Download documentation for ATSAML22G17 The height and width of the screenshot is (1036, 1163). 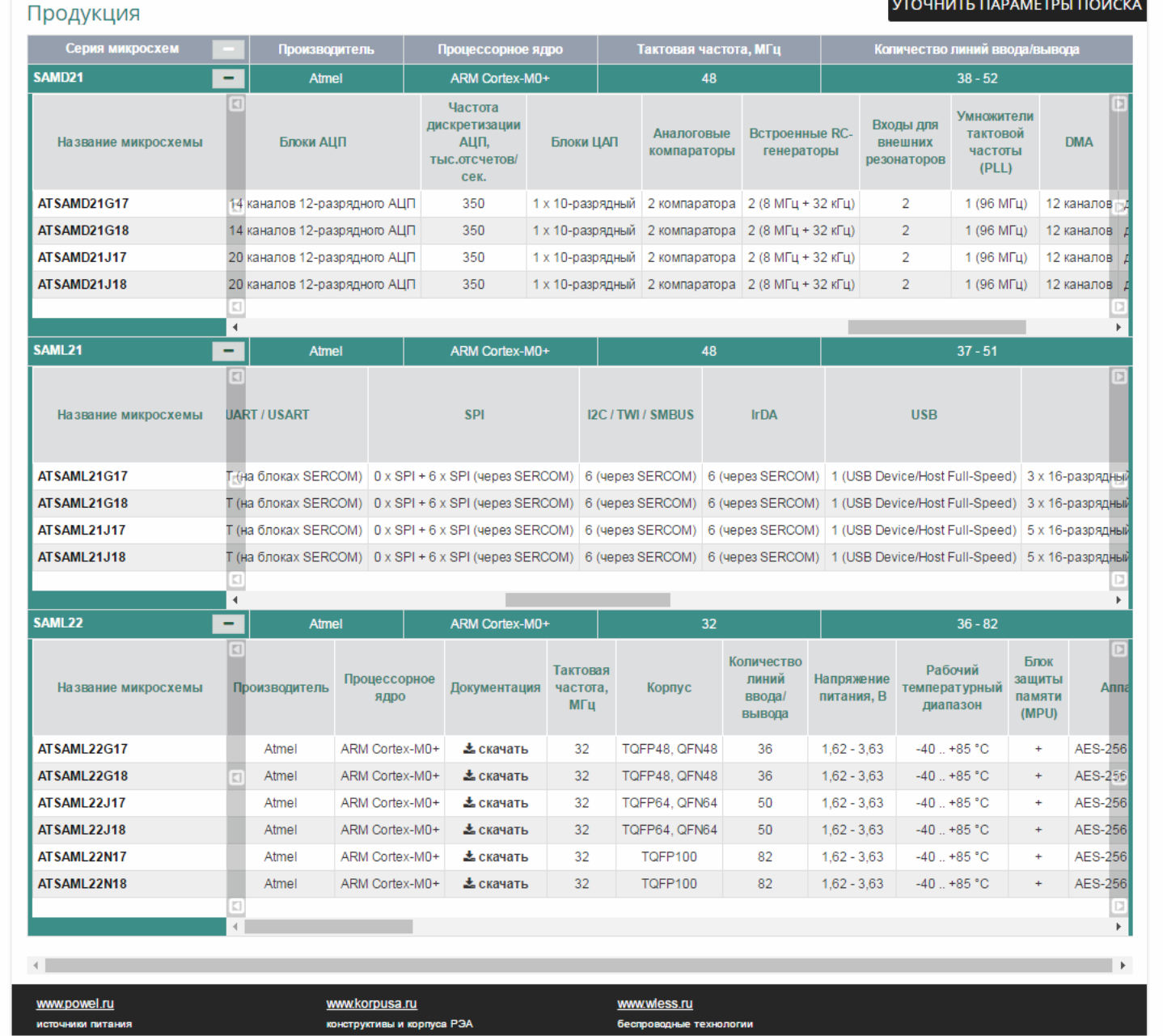click(495, 749)
